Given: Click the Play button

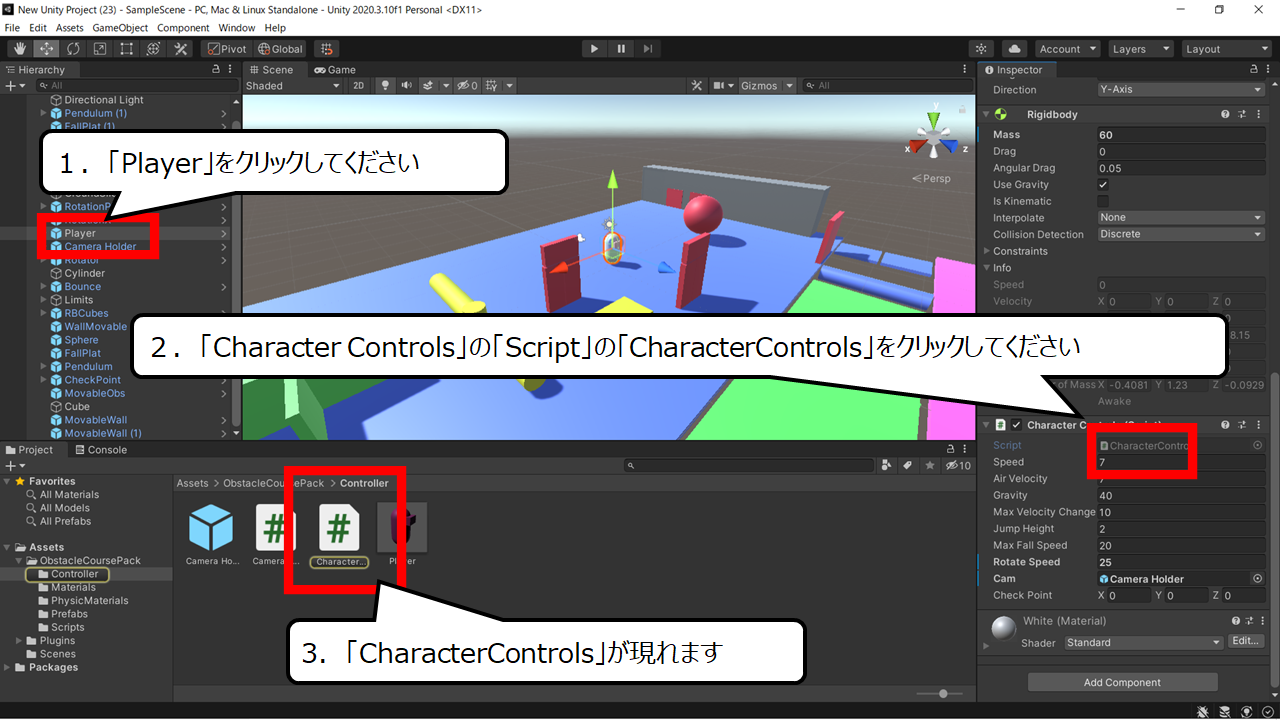Looking at the screenshot, I should click(594, 48).
